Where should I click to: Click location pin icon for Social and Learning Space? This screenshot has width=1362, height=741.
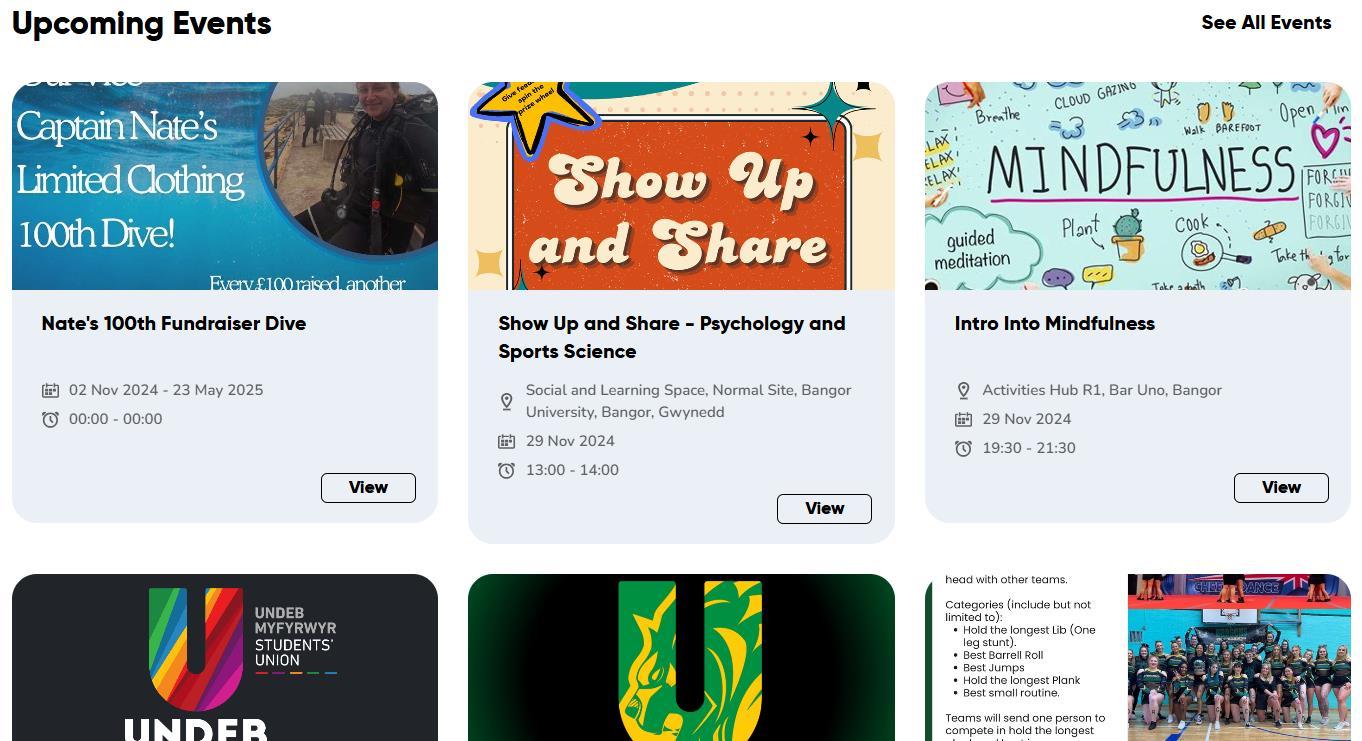point(507,401)
